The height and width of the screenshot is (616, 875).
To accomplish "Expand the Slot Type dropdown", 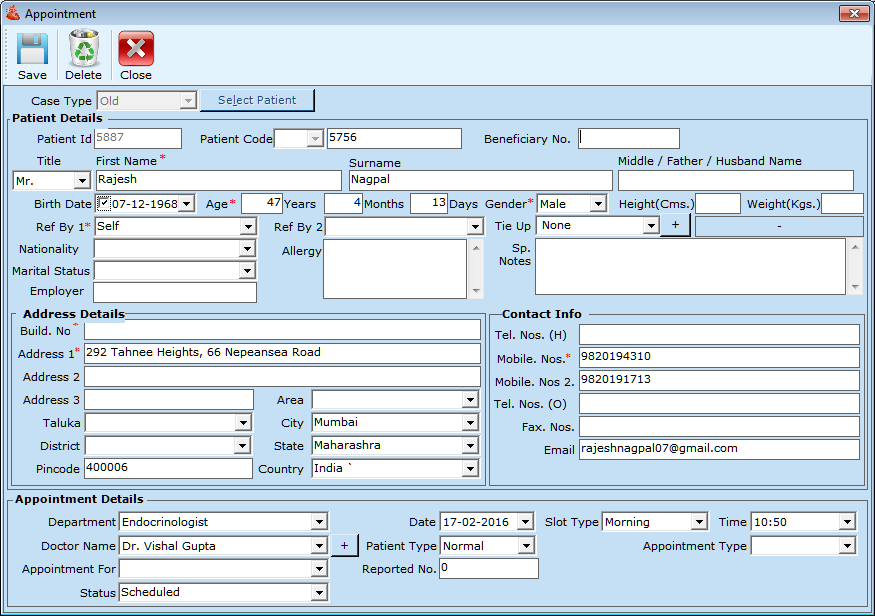I will [698, 522].
